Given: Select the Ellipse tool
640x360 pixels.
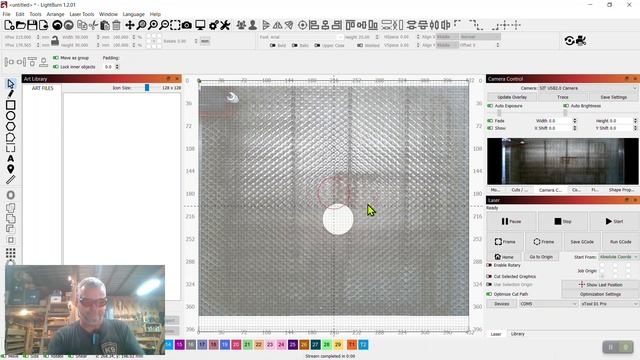Looking at the screenshot, I should (x=11, y=116).
